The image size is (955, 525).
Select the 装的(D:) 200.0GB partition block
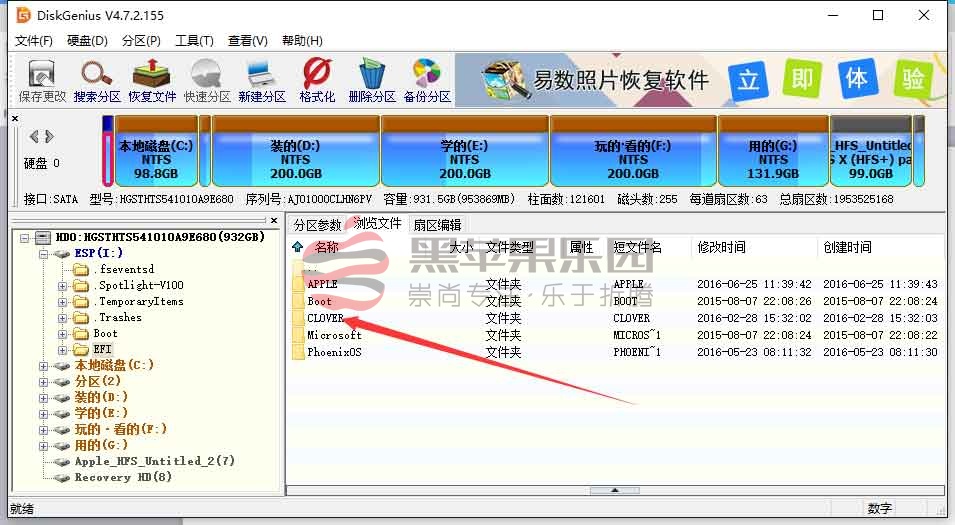295,151
